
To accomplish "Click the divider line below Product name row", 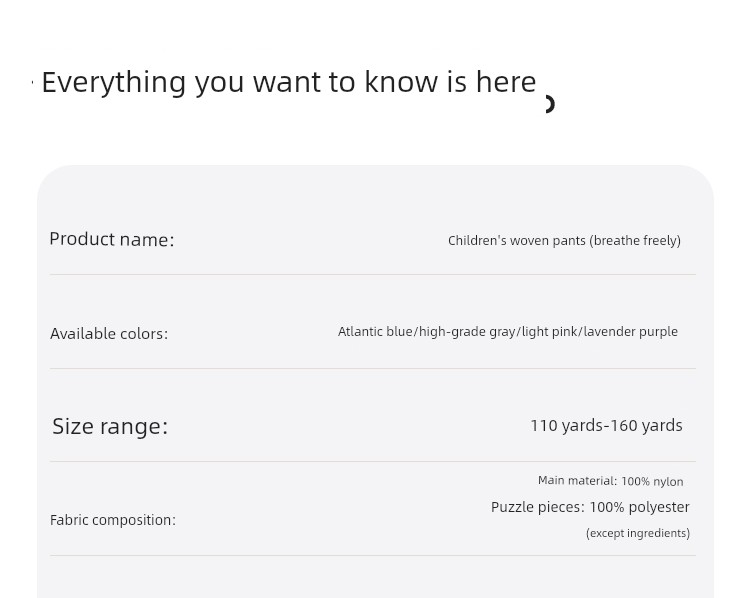I will coord(373,275).
